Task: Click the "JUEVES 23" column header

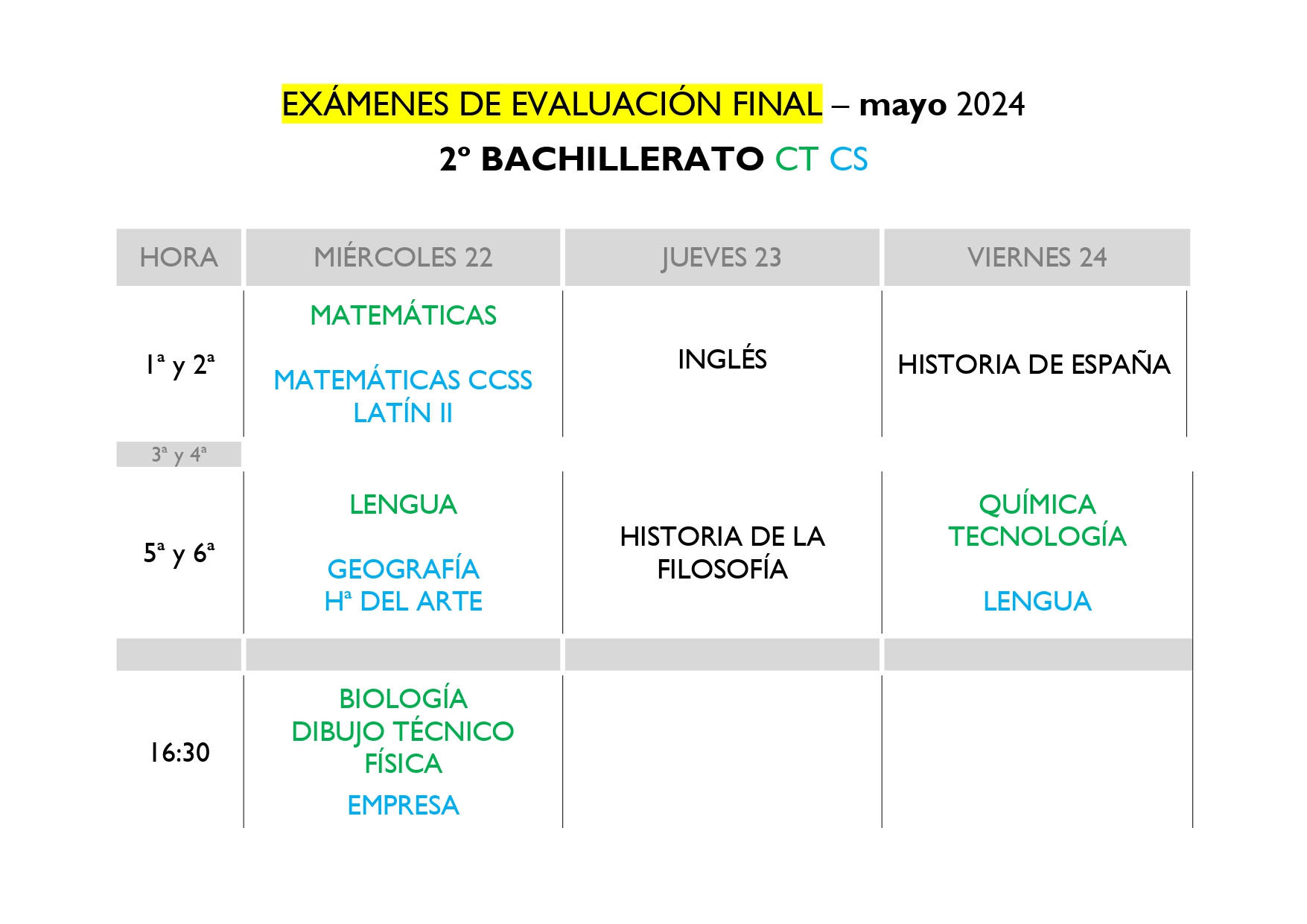Action: tap(722, 258)
